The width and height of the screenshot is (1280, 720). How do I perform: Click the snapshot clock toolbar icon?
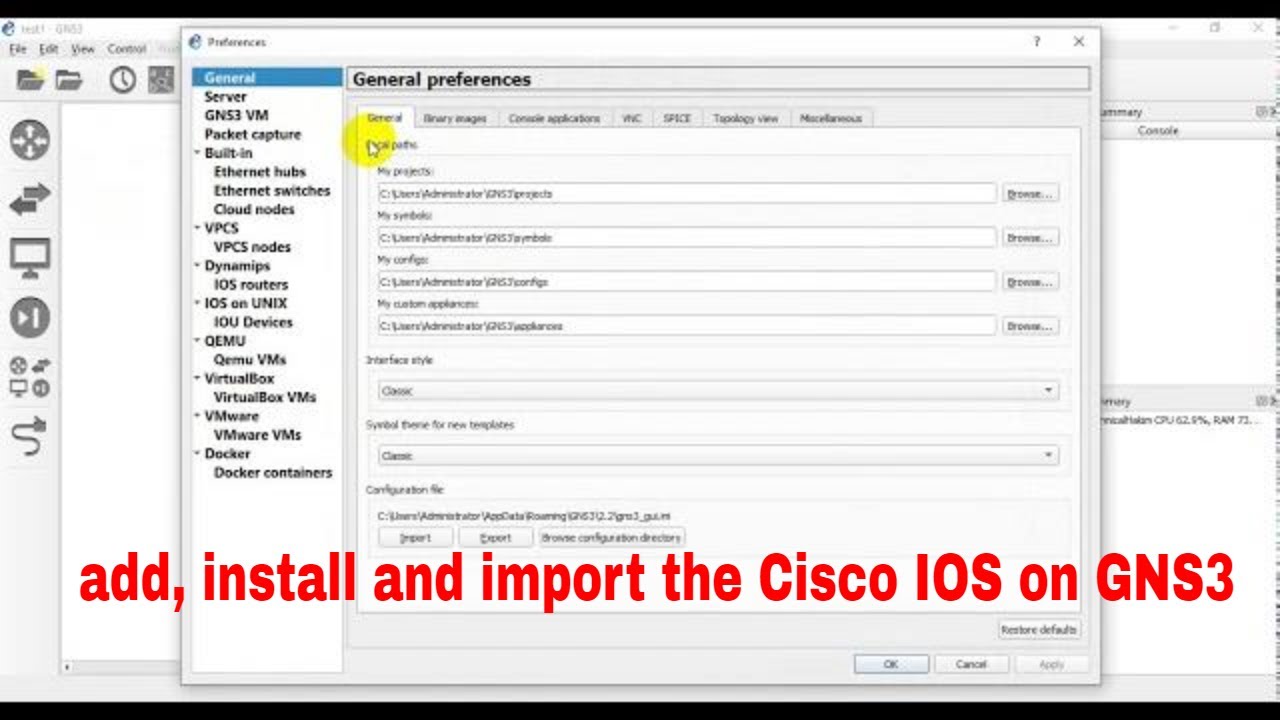point(123,80)
